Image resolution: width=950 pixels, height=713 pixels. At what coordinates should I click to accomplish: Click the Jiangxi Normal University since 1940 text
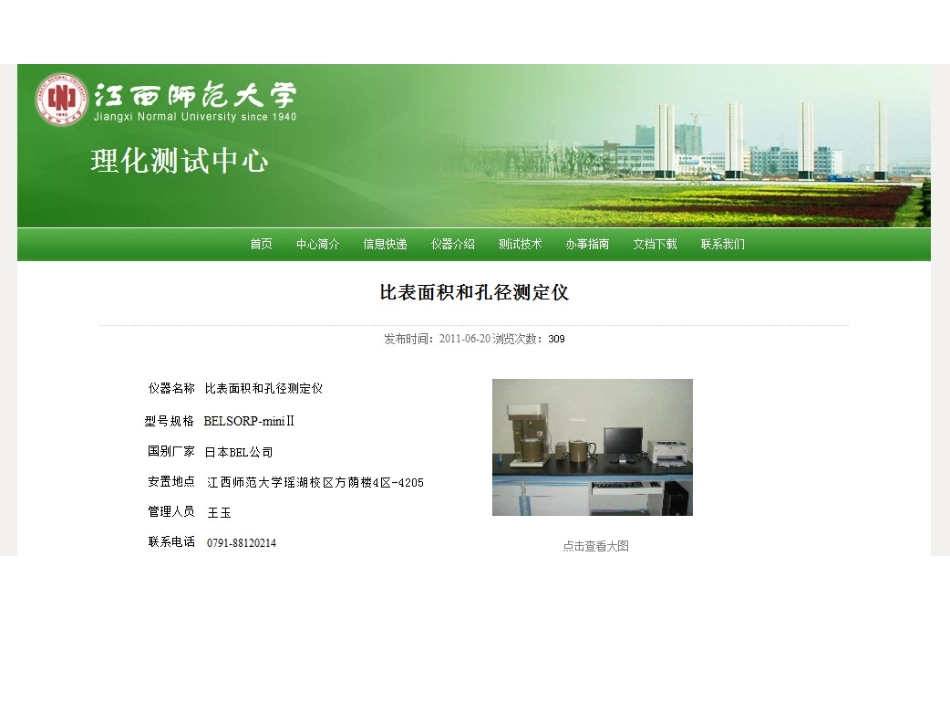pyautogui.click(x=195, y=116)
